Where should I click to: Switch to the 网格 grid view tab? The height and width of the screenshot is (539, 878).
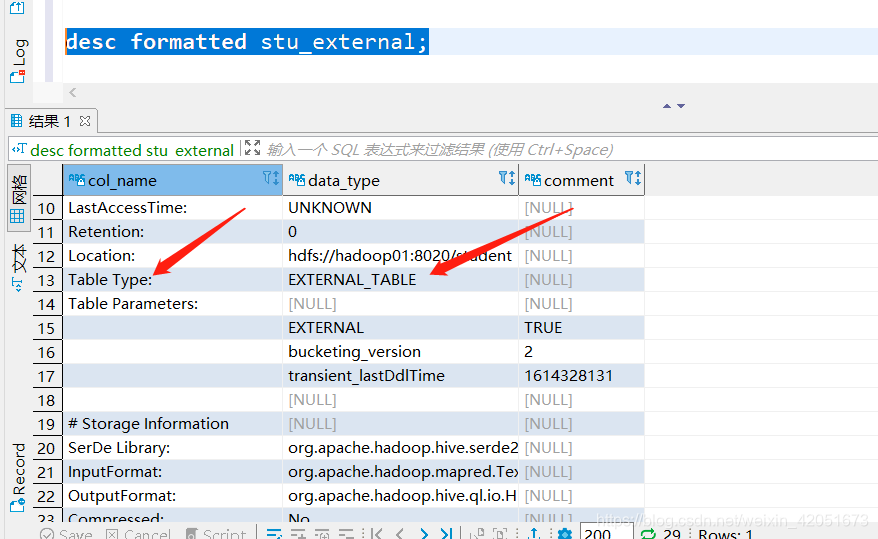18,198
